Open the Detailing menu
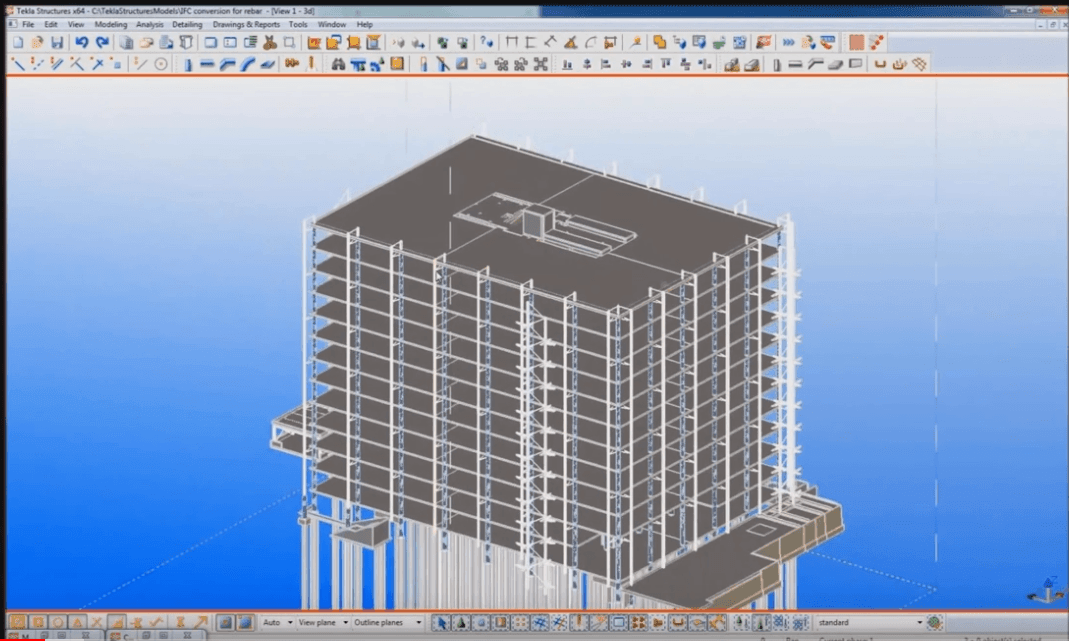 pyautogui.click(x=187, y=25)
